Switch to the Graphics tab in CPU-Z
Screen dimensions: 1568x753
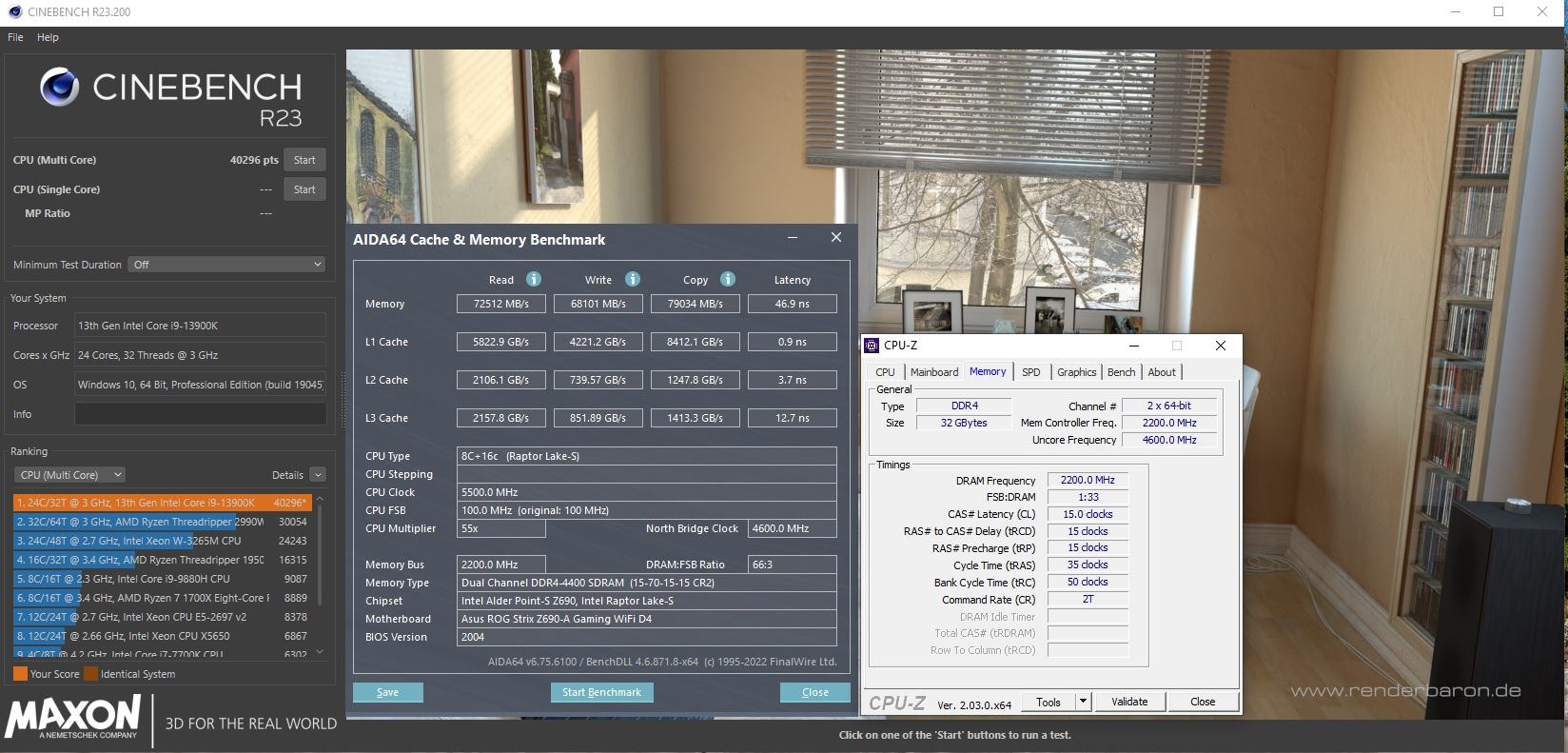click(1076, 372)
